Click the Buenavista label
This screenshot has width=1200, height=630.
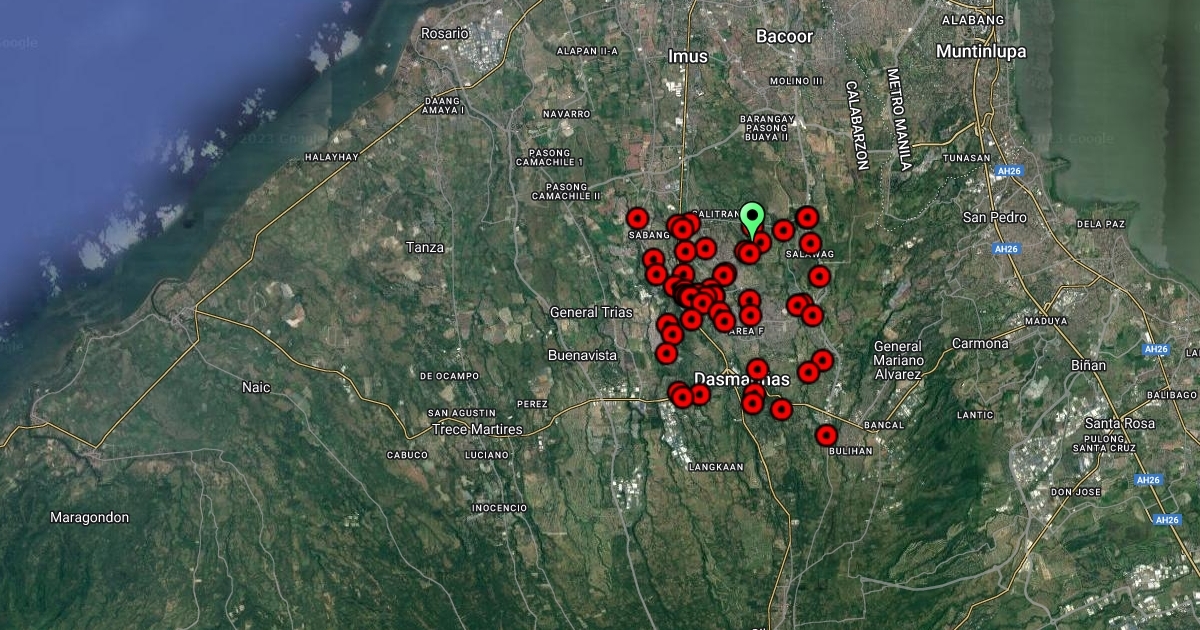582,355
